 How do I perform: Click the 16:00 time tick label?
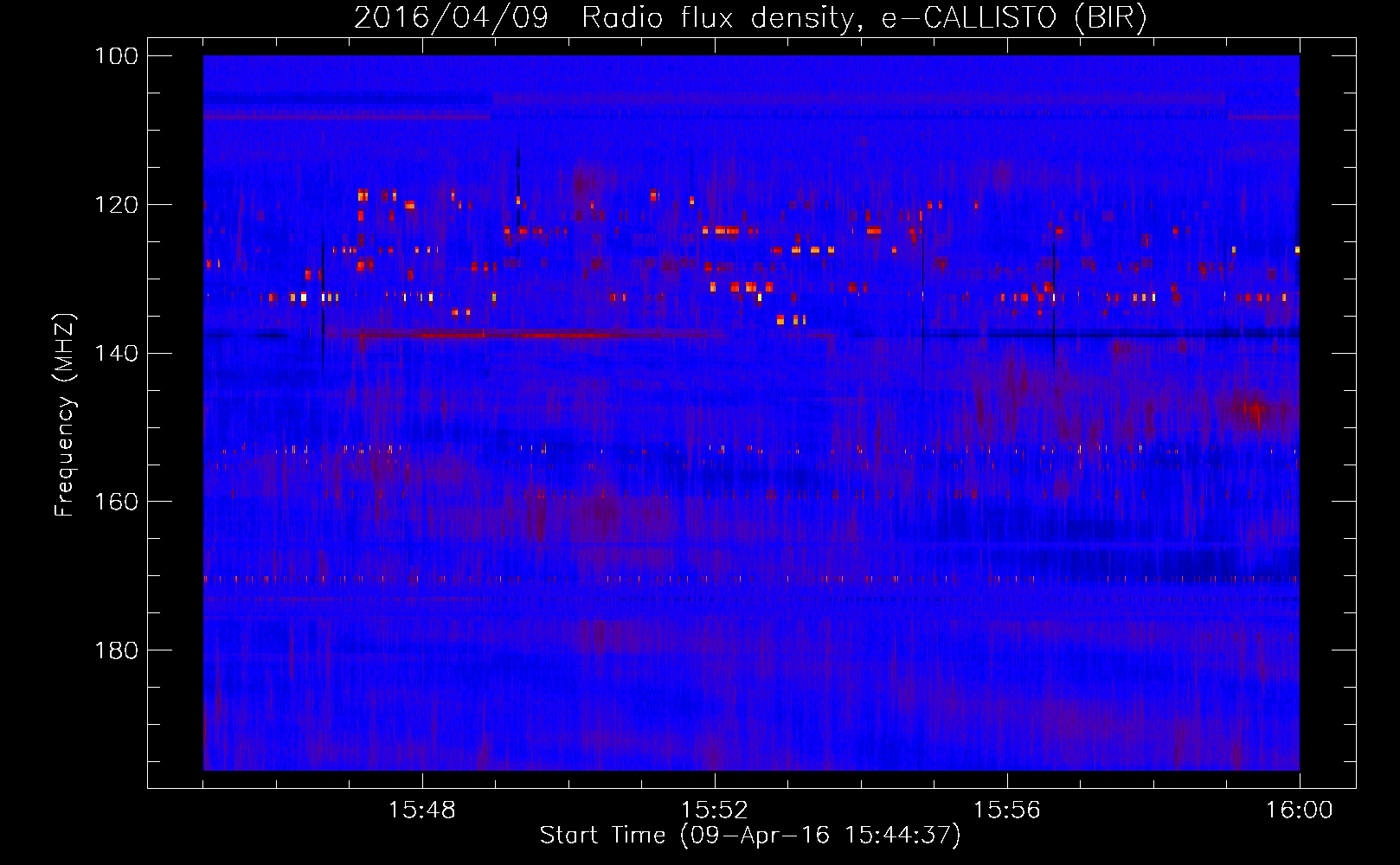pos(1299,811)
